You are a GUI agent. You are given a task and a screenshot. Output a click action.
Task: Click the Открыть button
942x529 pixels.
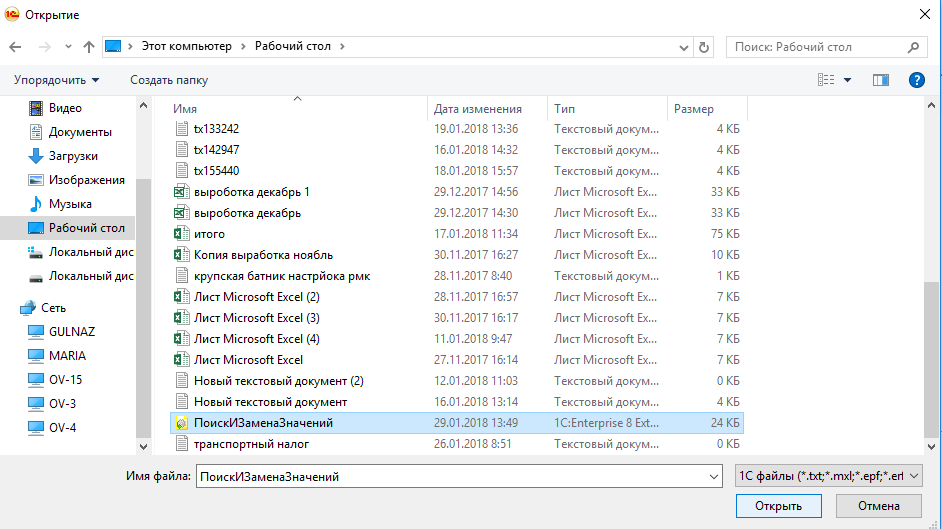(779, 506)
